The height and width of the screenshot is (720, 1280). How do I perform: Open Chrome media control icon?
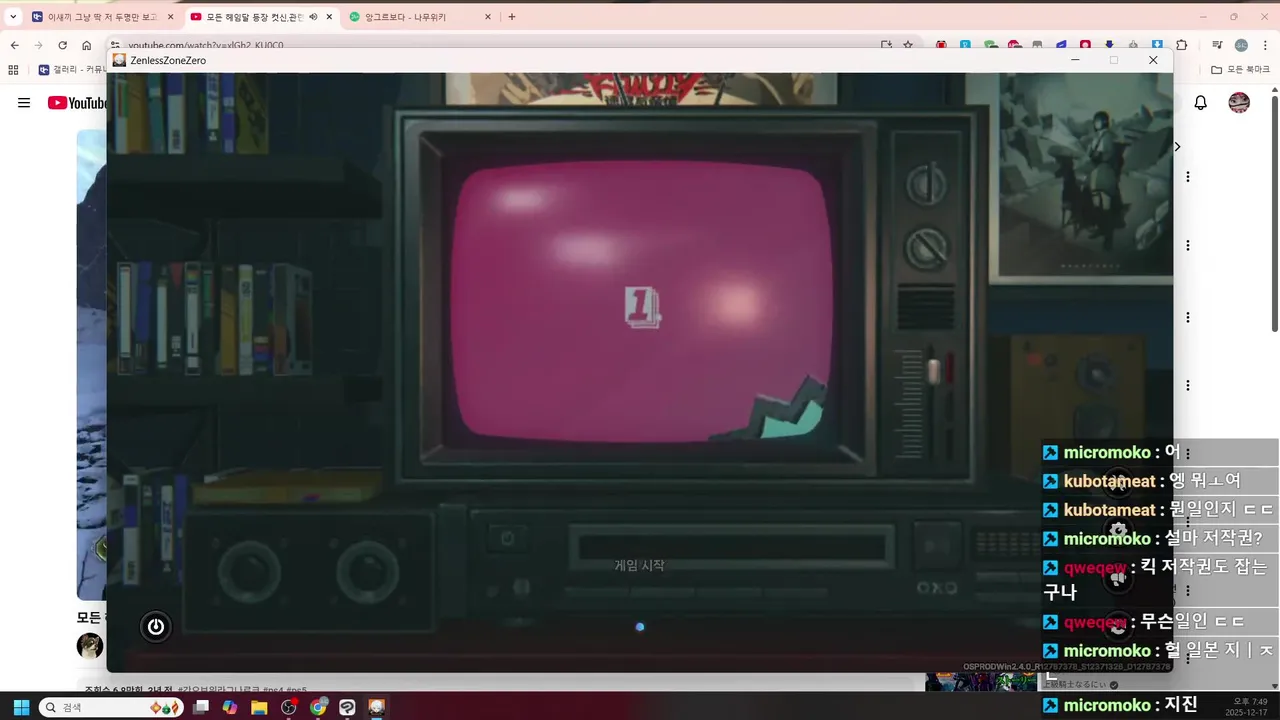pos(1217,45)
